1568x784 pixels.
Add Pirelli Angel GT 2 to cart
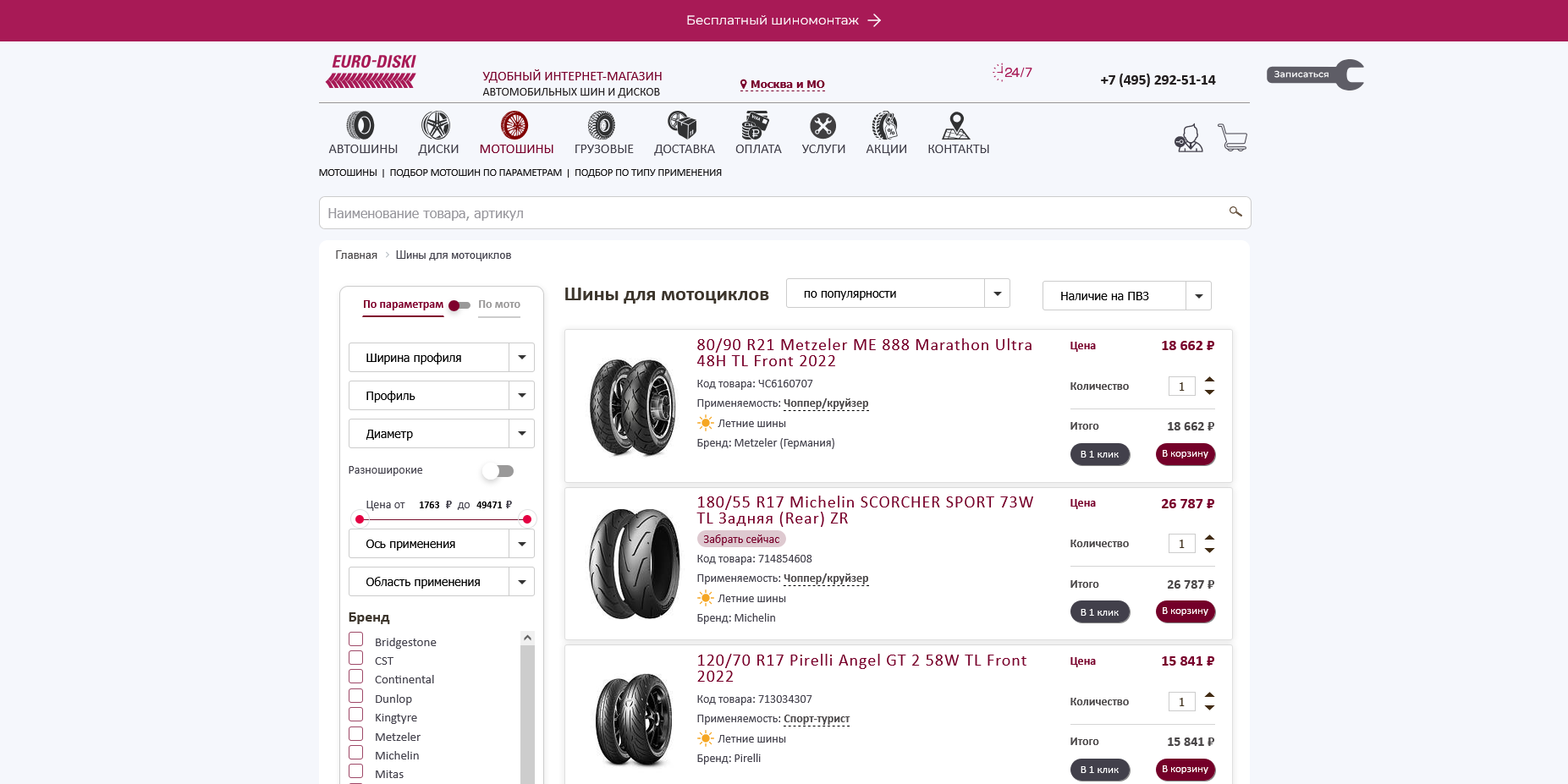[1186, 770]
